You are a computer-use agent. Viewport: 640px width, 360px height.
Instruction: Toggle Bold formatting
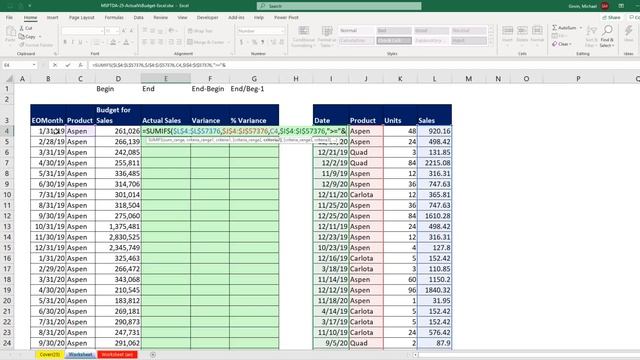pos(65,42)
